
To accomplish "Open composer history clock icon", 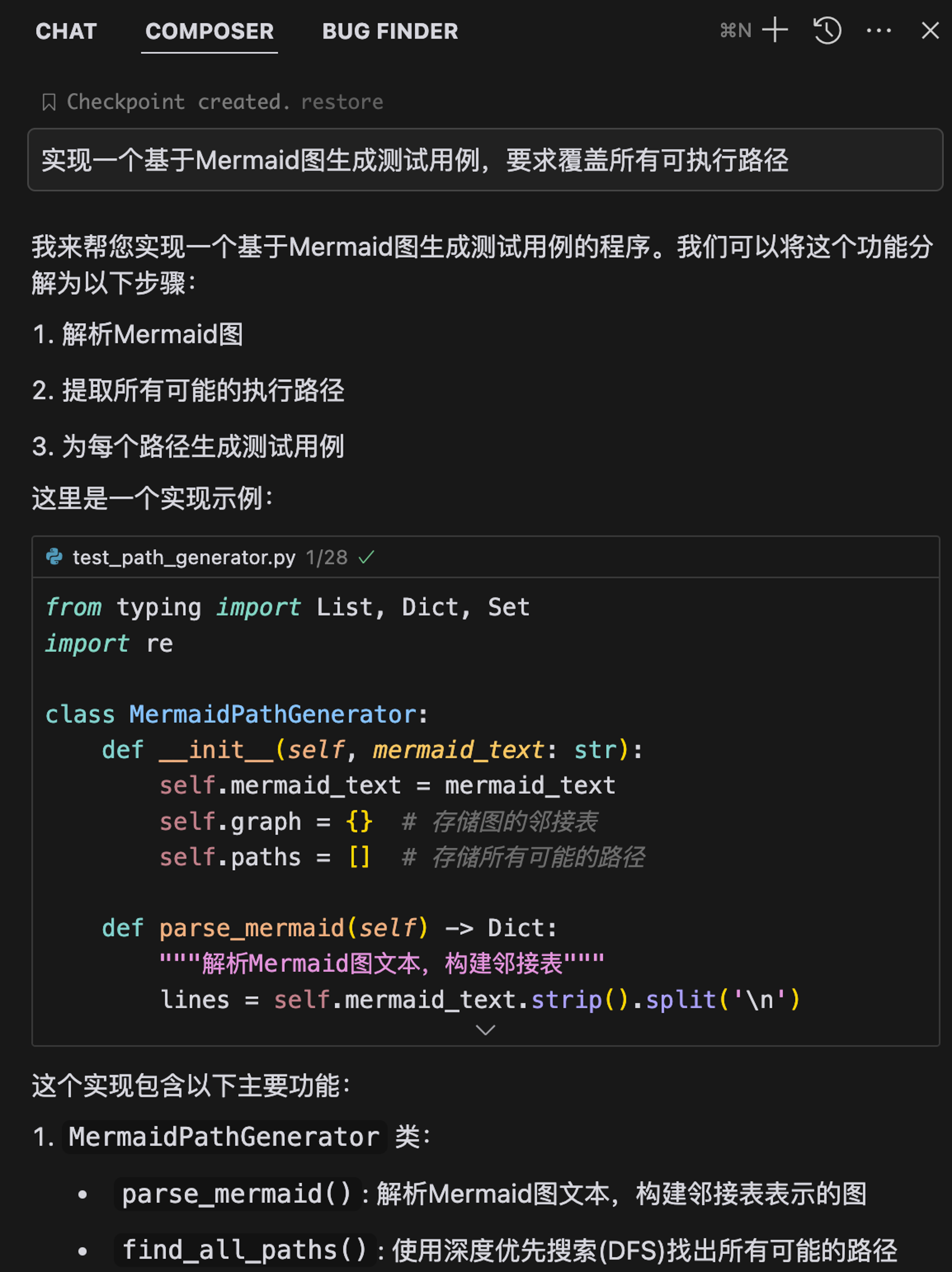I will point(827,30).
